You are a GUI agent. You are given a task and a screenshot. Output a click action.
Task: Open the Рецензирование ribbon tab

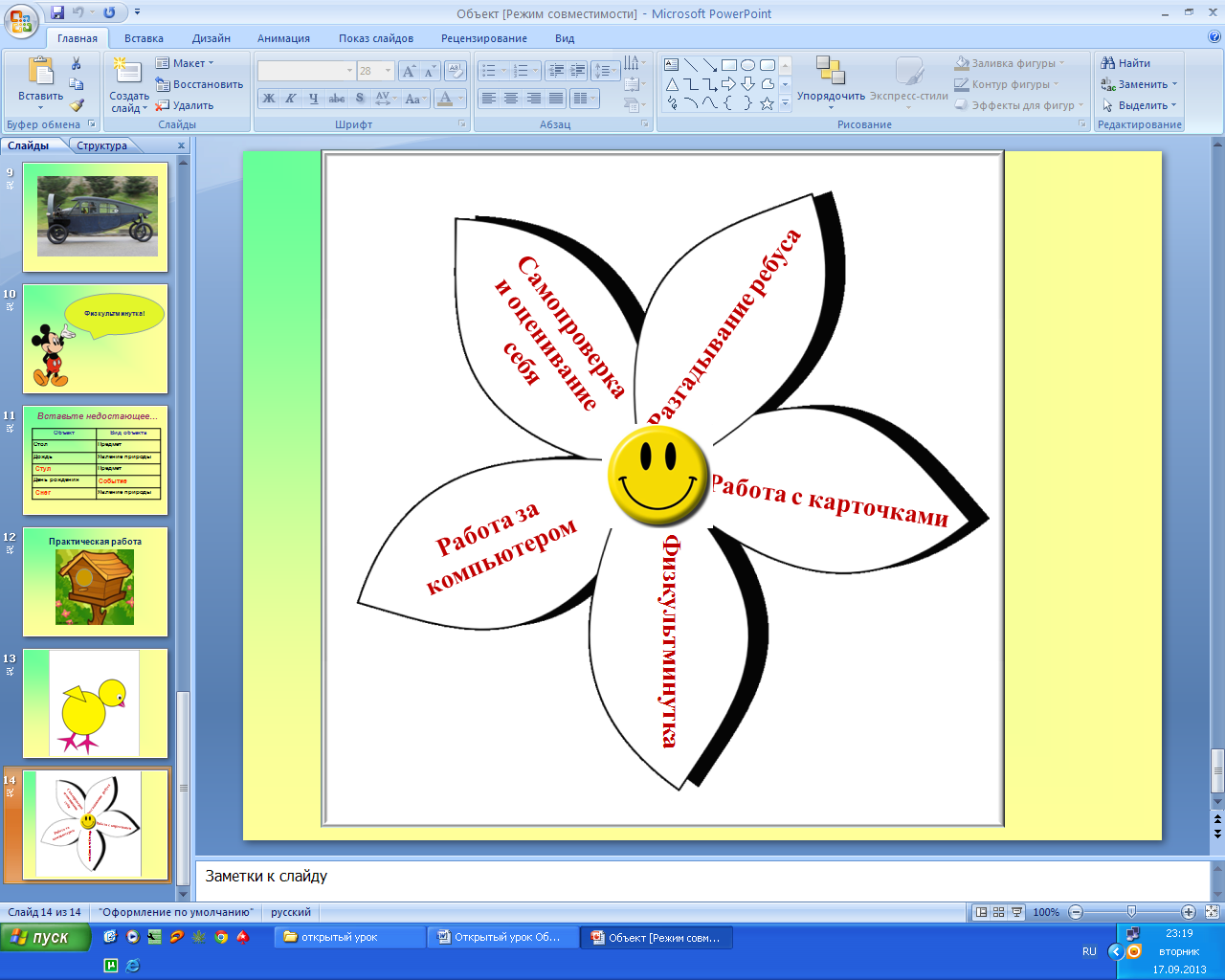pos(484,38)
